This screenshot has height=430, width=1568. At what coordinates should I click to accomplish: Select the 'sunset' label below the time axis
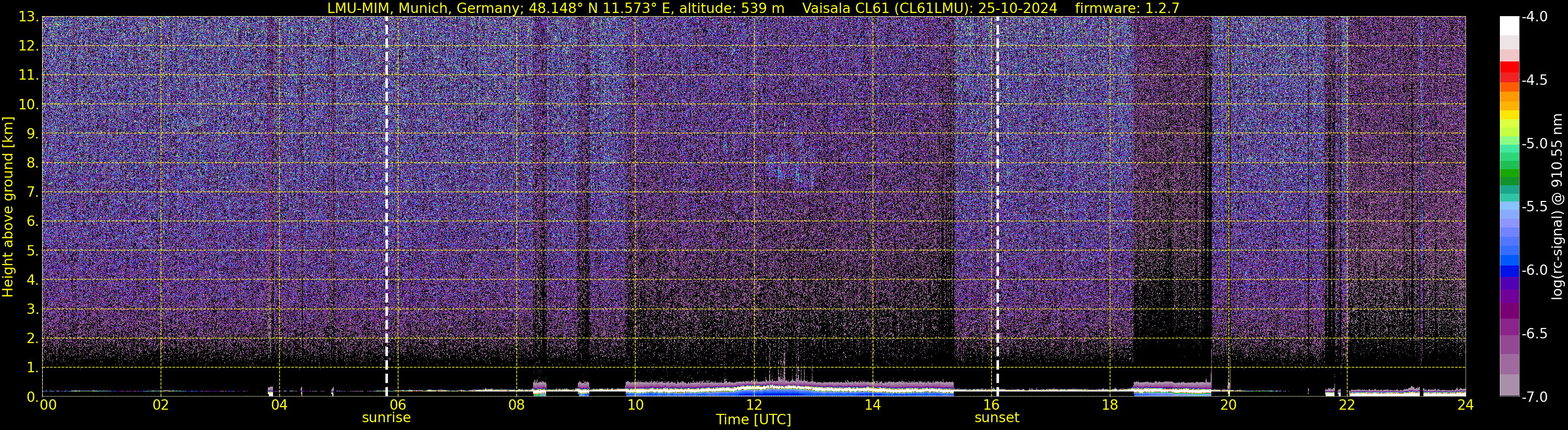coord(996,418)
